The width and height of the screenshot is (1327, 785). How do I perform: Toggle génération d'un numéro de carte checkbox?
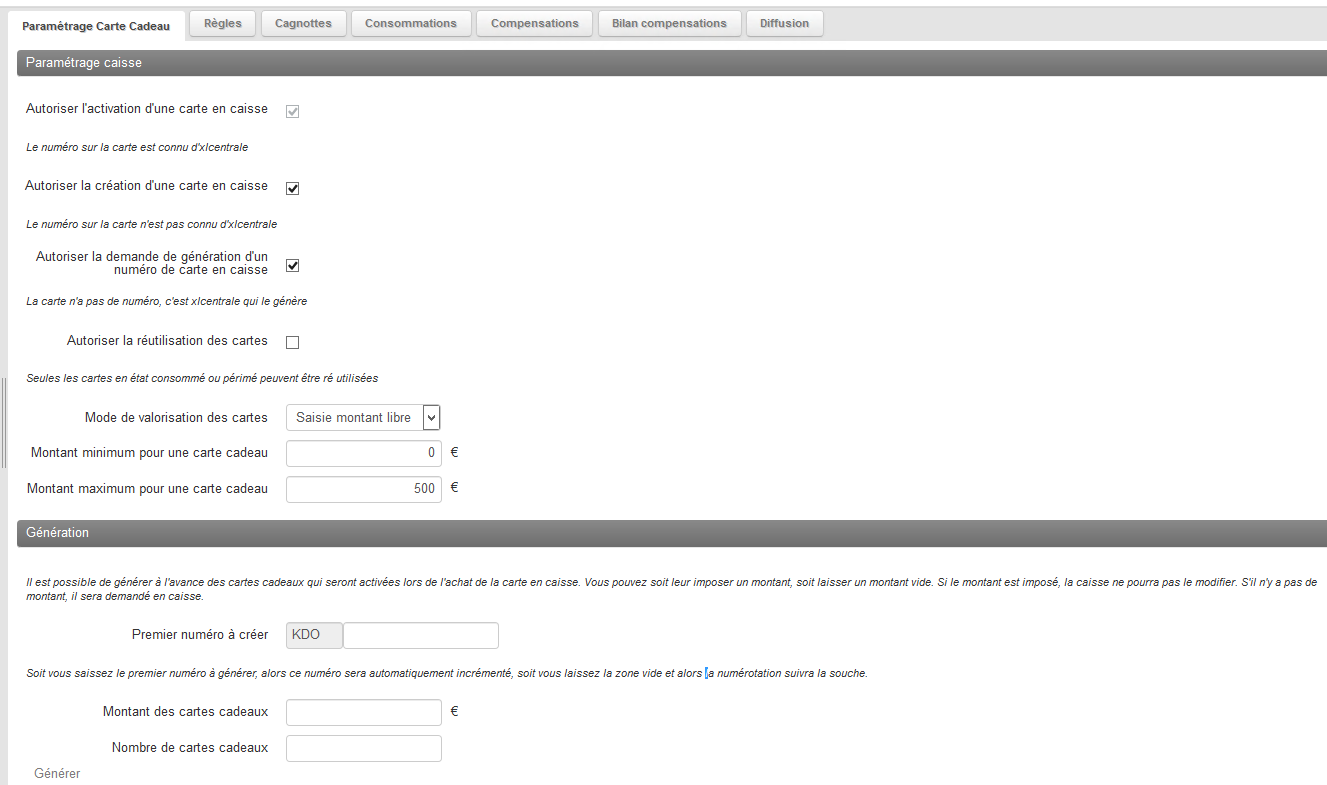pos(293,265)
